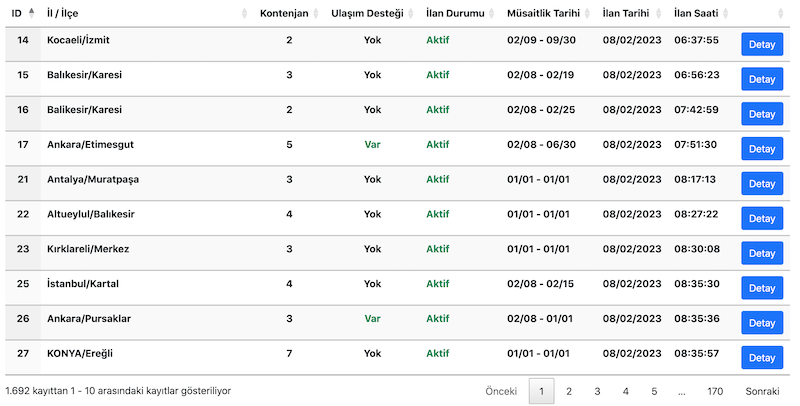
Task: Go to page 2
Action: pyautogui.click(x=568, y=391)
